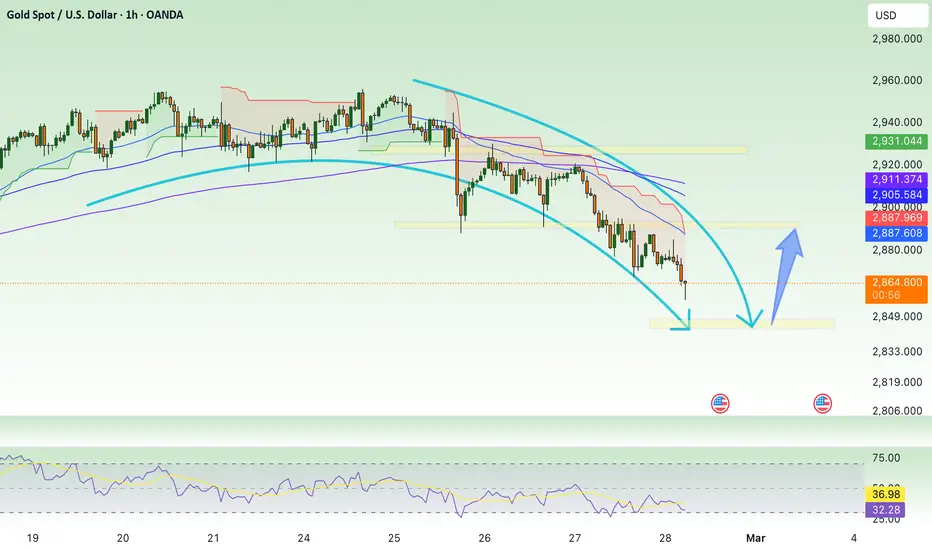Click the date label 19 on time axis
The height and width of the screenshot is (550, 932).
33,538
